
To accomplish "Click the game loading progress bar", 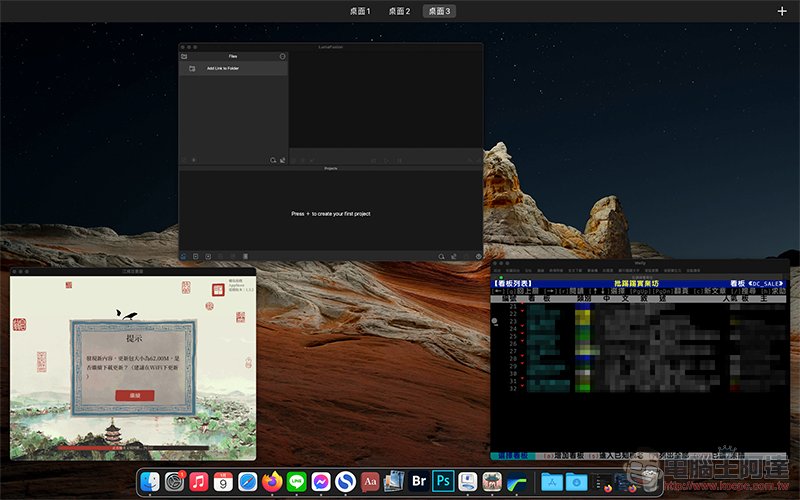I will (132, 449).
